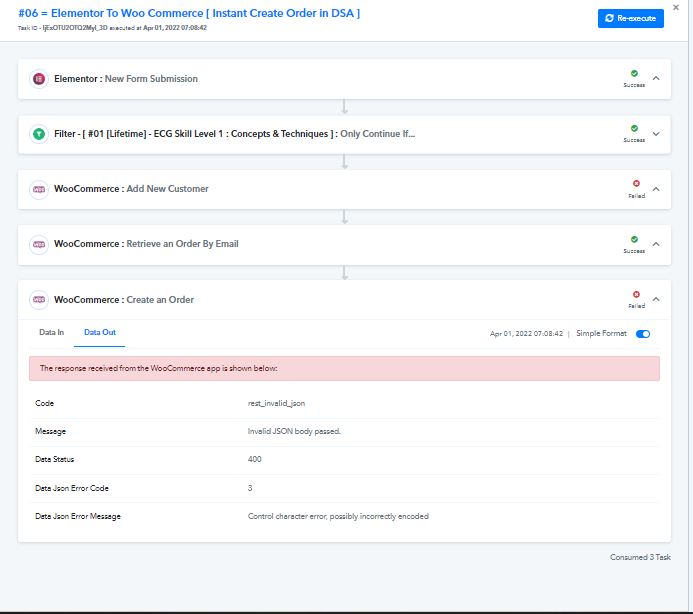Click the 'Code' row label
Screen dimensions: 693x614
44,403
